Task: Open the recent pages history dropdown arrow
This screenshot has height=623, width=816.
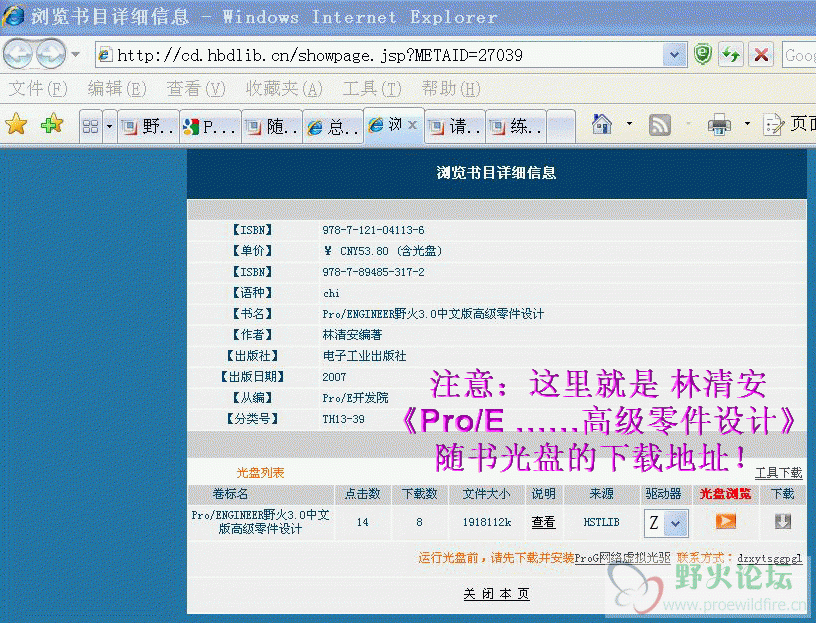Action: [x=76, y=54]
